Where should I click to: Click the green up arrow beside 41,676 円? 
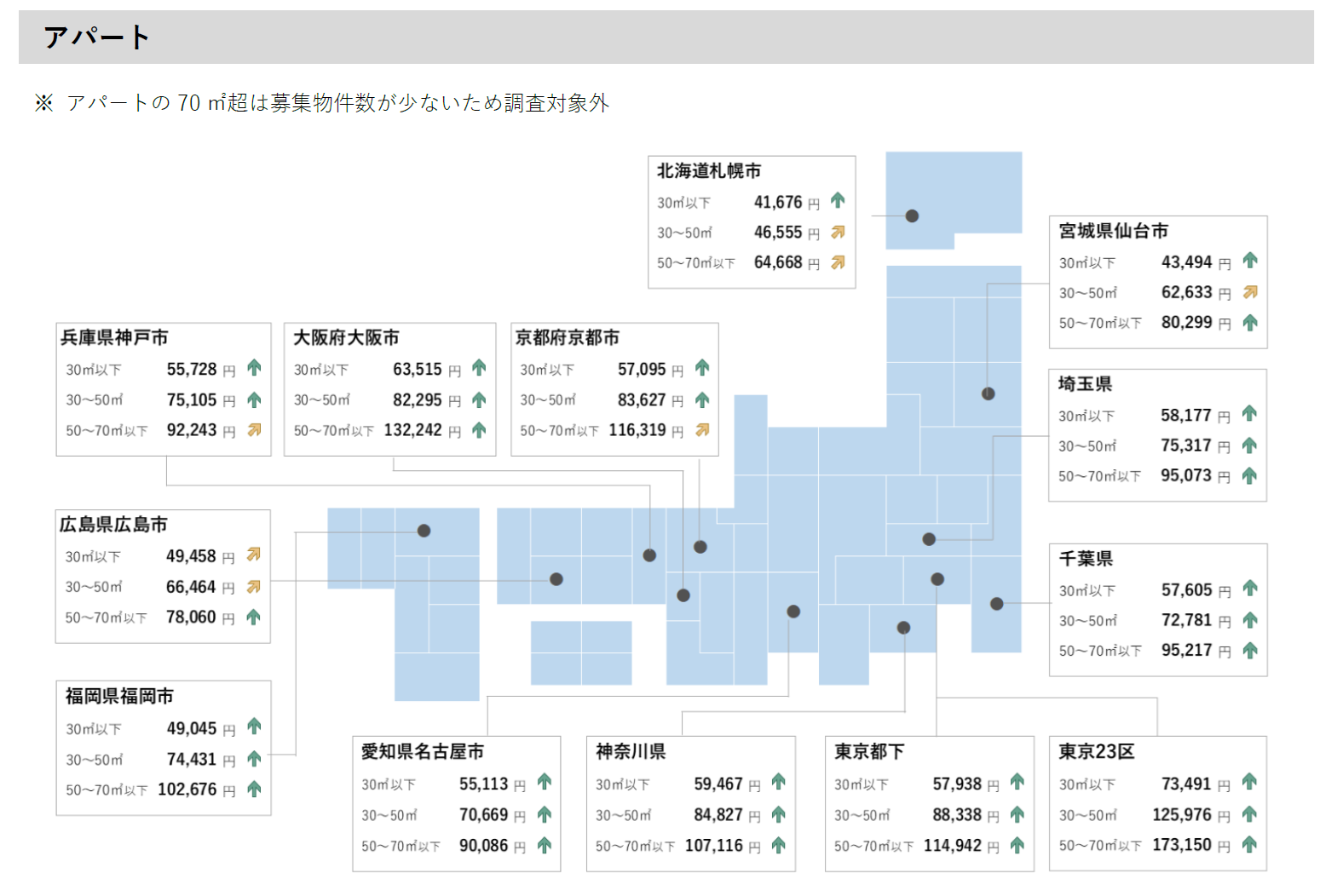click(x=838, y=201)
